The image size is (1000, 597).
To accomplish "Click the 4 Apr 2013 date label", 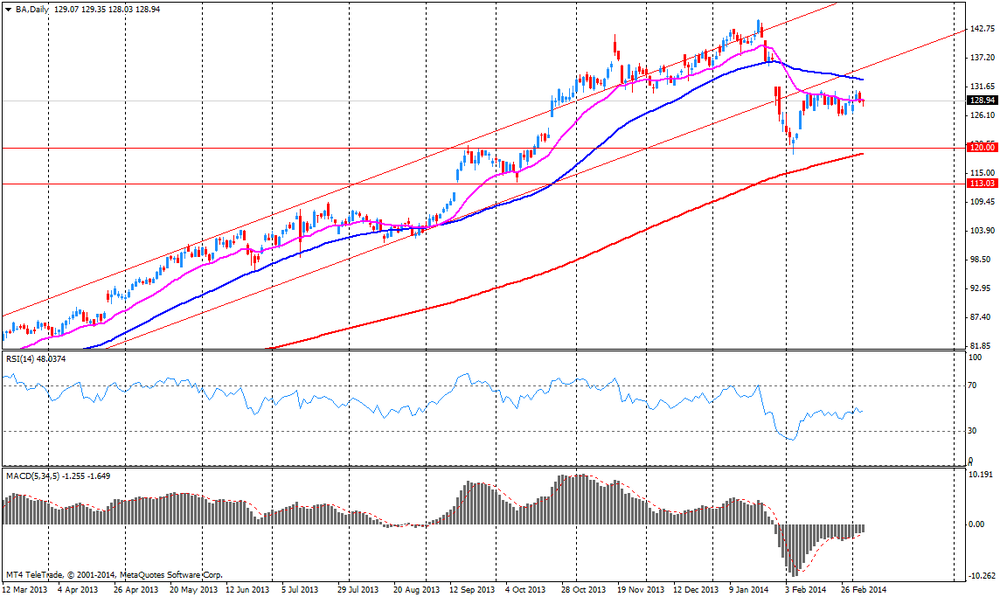I will click(x=78, y=589).
